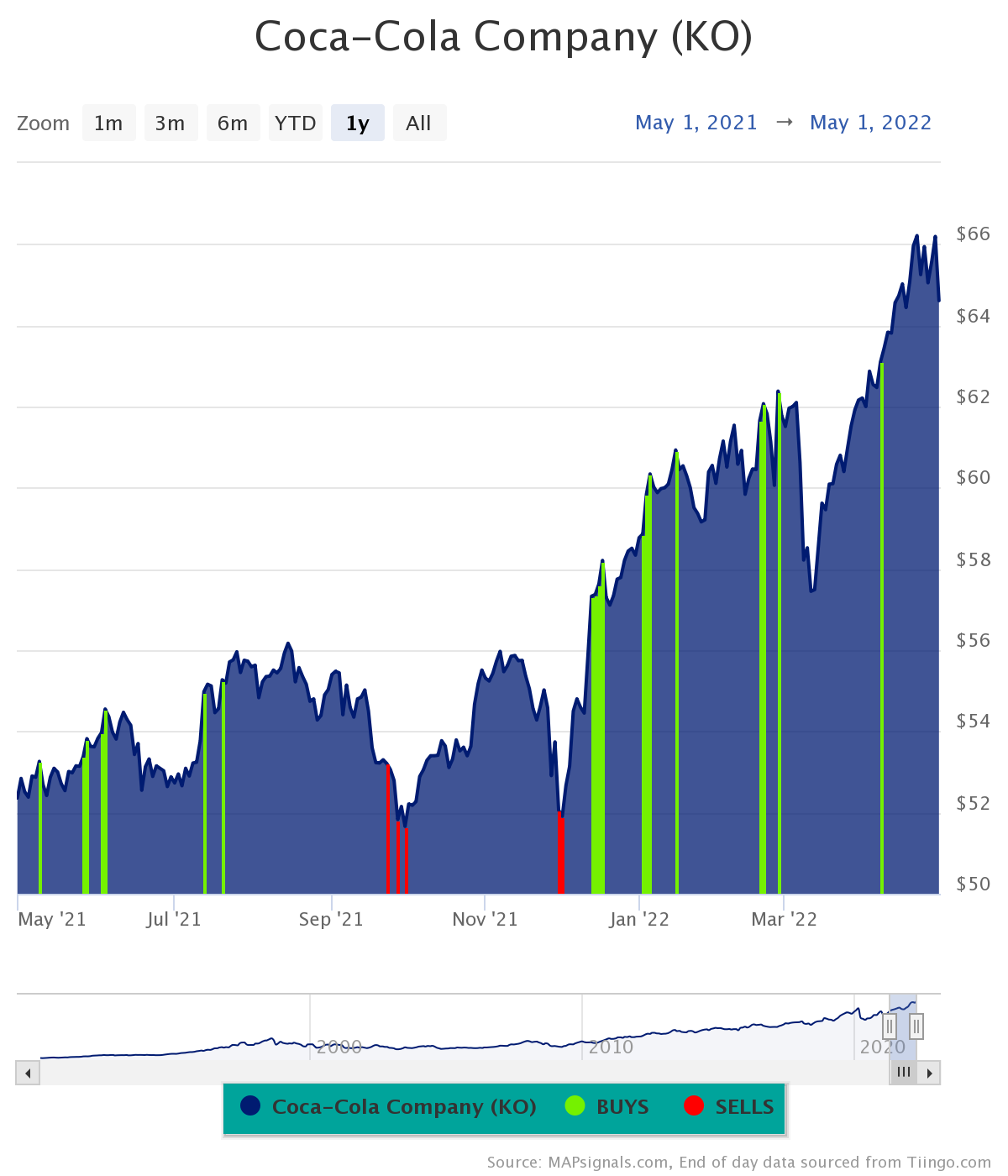Grab the navigator scrollbar thumb grip
Image resolution: width=1008 pixels, height=1176 pixels.
click(904, 1072)
